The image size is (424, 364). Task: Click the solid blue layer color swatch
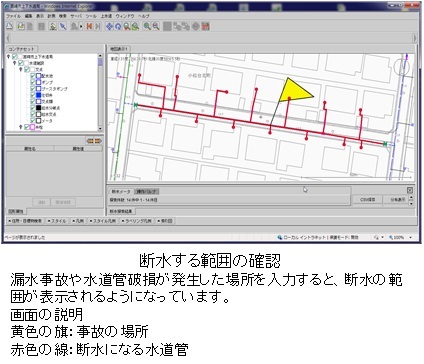pos(38,95)
